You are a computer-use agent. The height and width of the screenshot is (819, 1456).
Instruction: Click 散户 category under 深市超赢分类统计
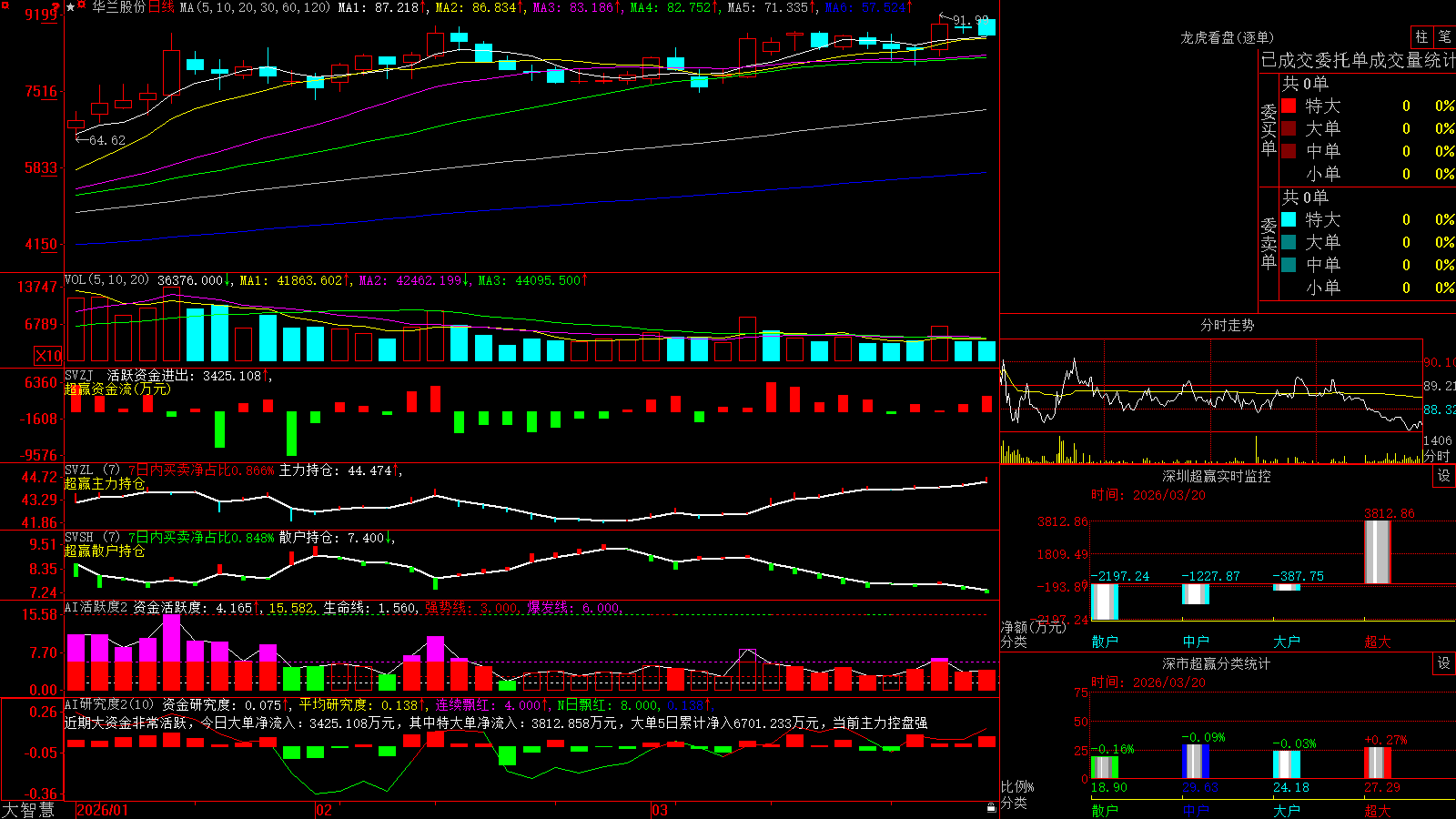(x=1105, y=810)
